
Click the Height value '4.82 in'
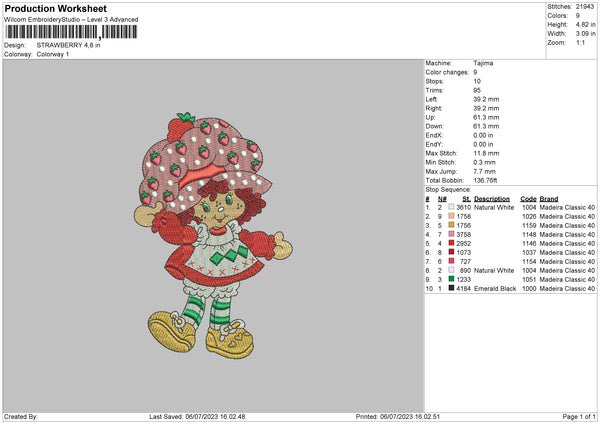point(585,24)
